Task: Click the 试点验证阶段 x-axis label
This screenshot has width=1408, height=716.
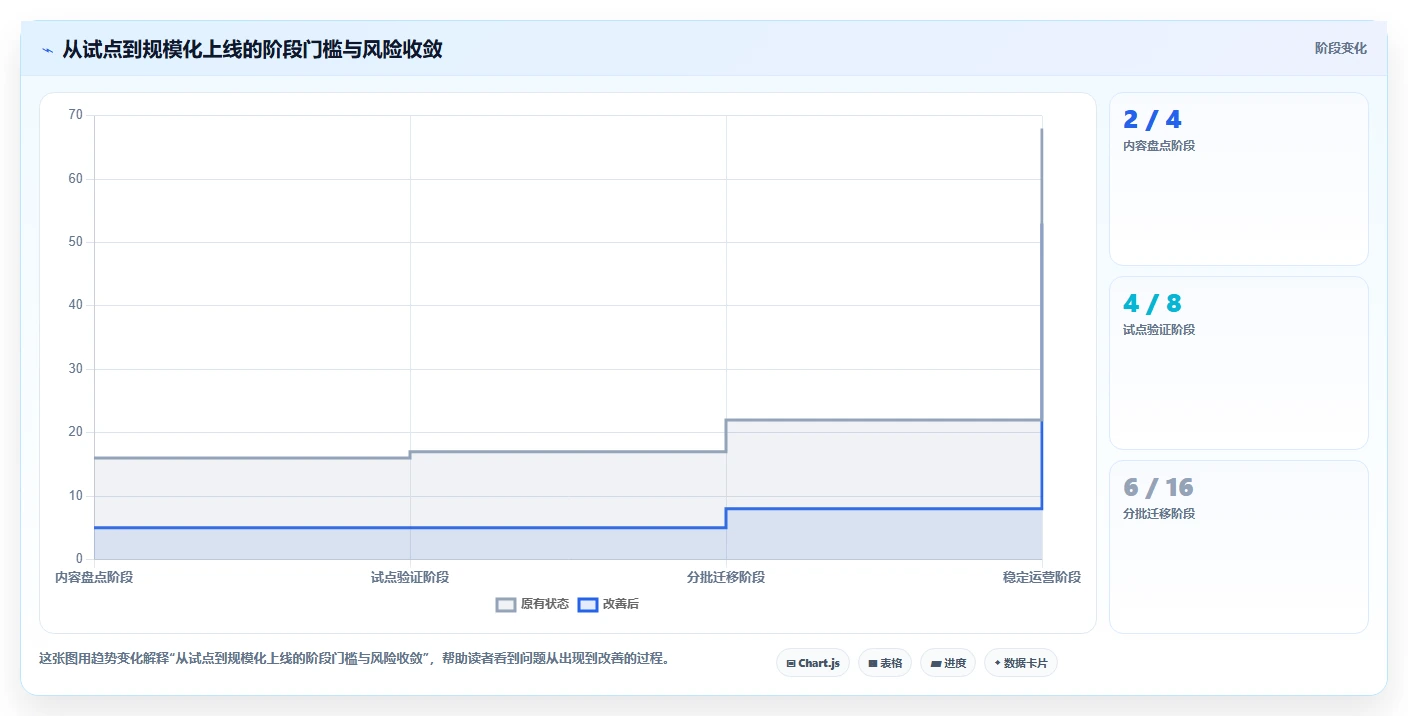Action: [x=410, y=577]
